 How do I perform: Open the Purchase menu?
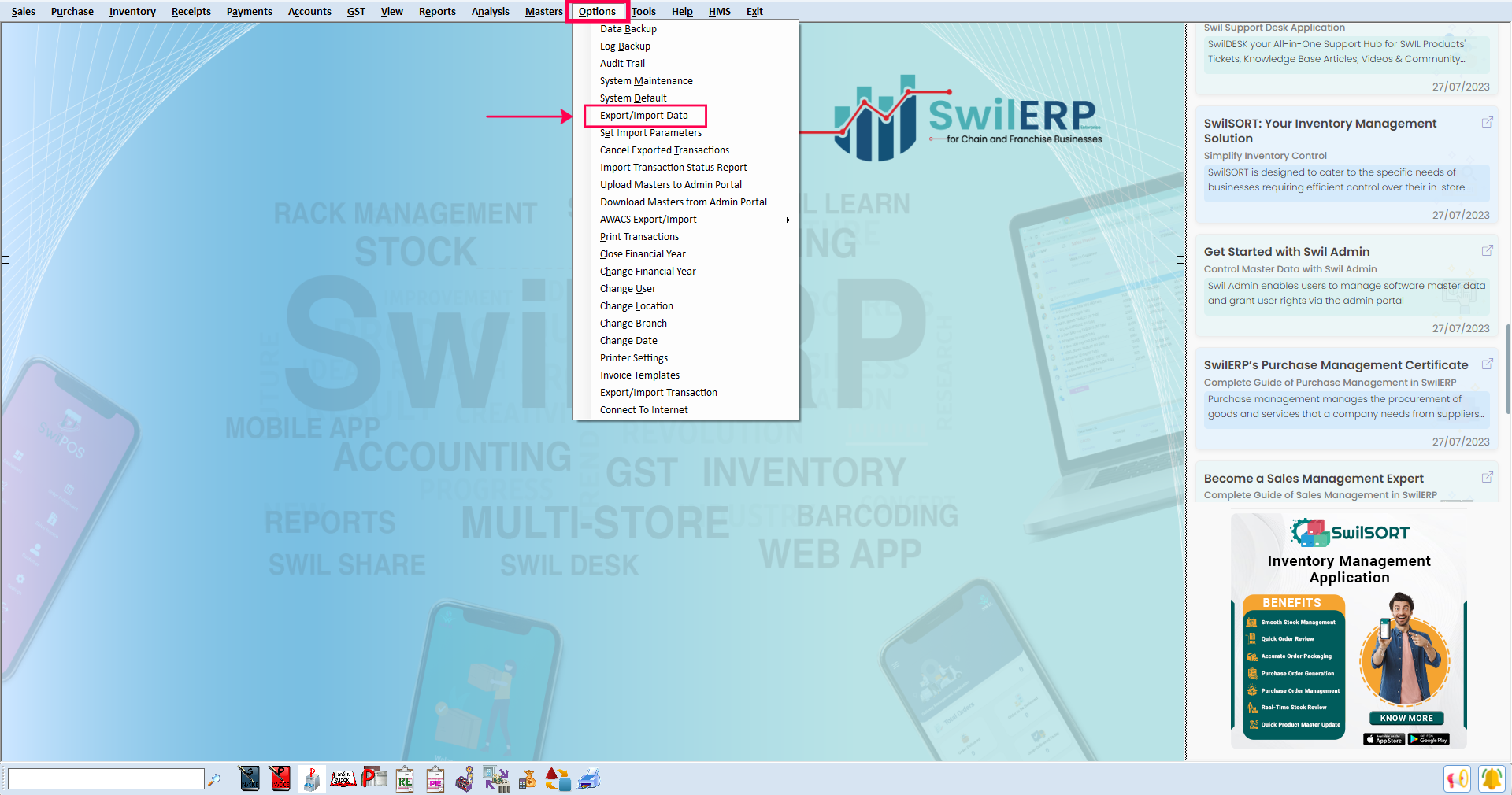(x=72, y=11)
